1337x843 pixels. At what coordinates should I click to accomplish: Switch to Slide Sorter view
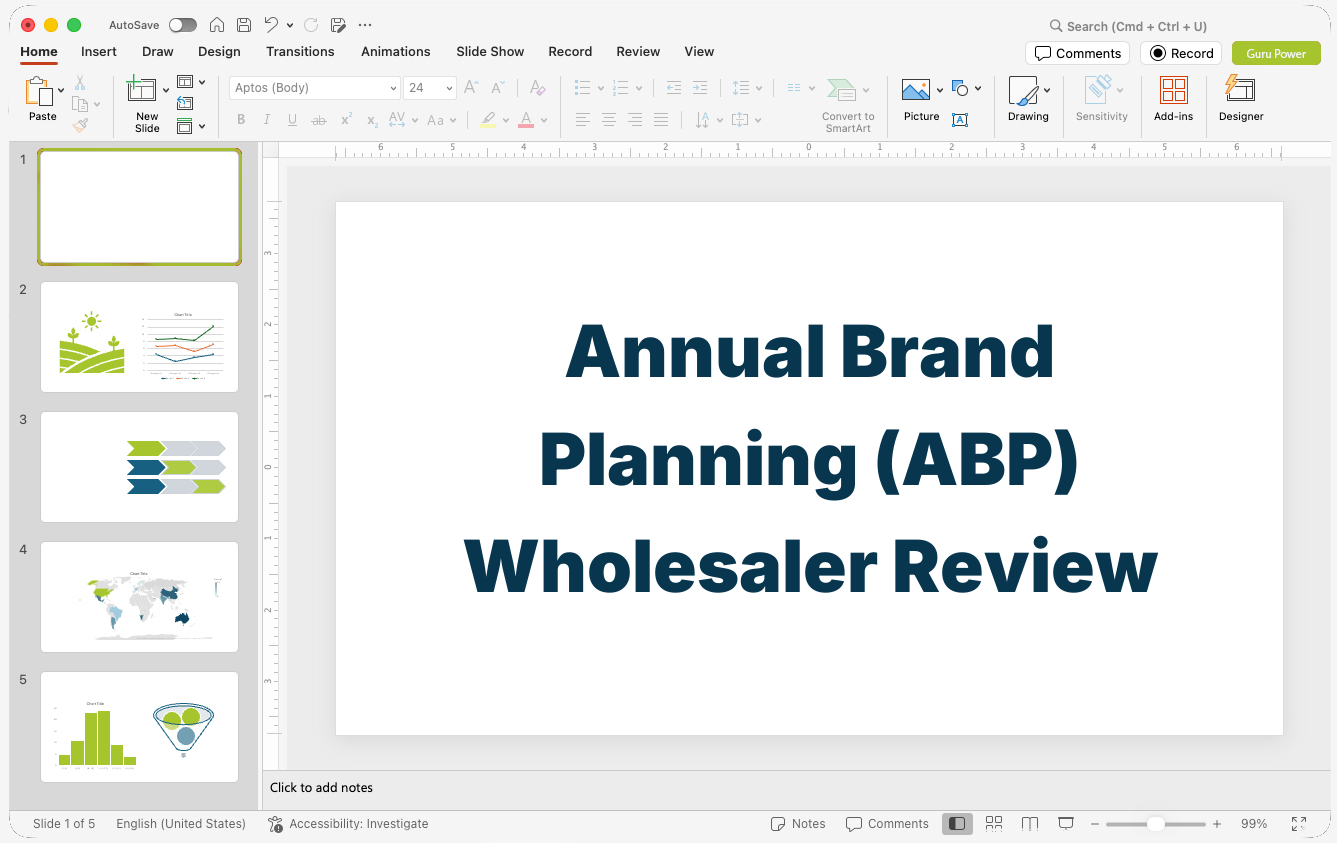pos(994,824)
